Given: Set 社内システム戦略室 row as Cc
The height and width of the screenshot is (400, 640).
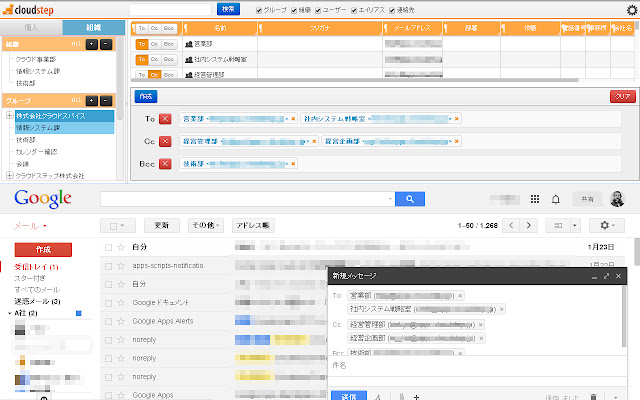Looking at the screenshot, I should (154, 59).
